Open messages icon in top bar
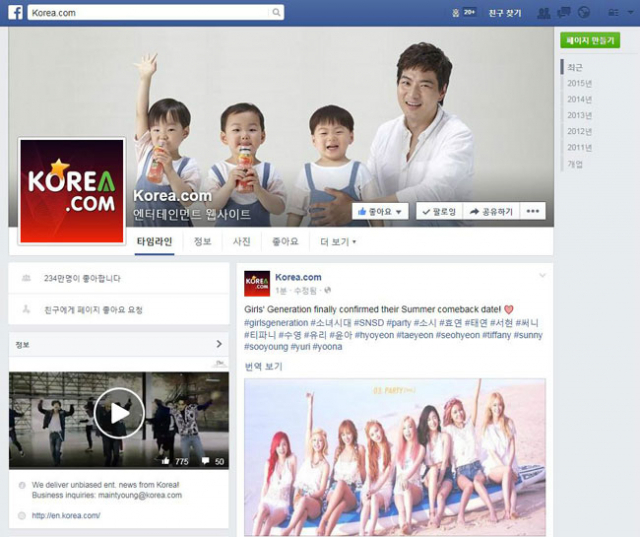 (x=564, y=13)
